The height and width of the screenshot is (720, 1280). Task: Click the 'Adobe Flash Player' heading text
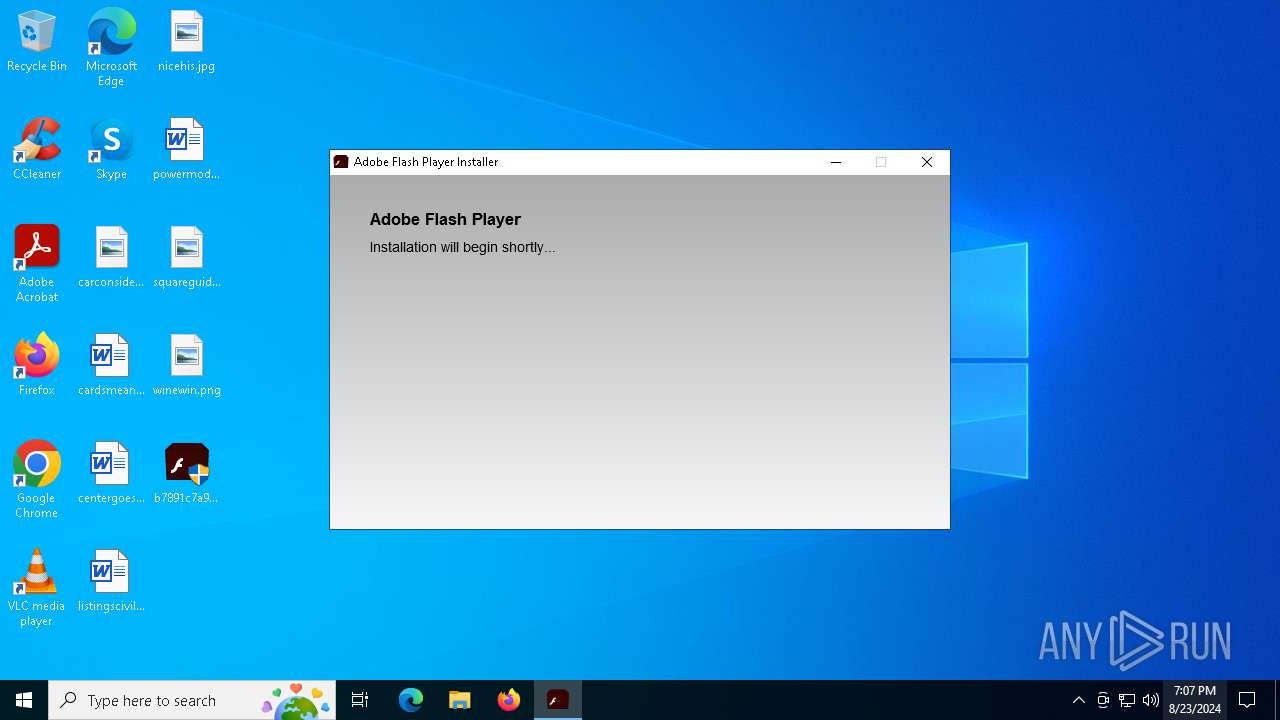(x=445, y=220)
